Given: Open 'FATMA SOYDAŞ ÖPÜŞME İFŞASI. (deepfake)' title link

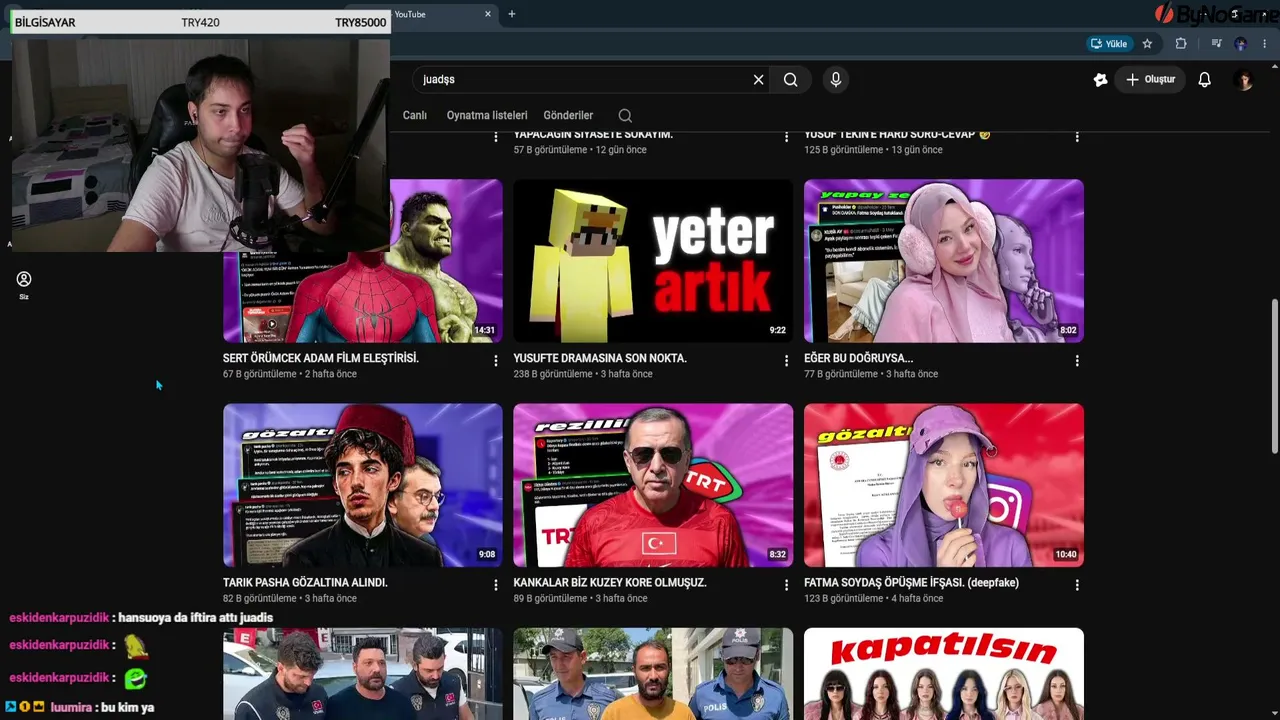Looking at the screenshot, I should pyautogui.click(x=911, y=582).
